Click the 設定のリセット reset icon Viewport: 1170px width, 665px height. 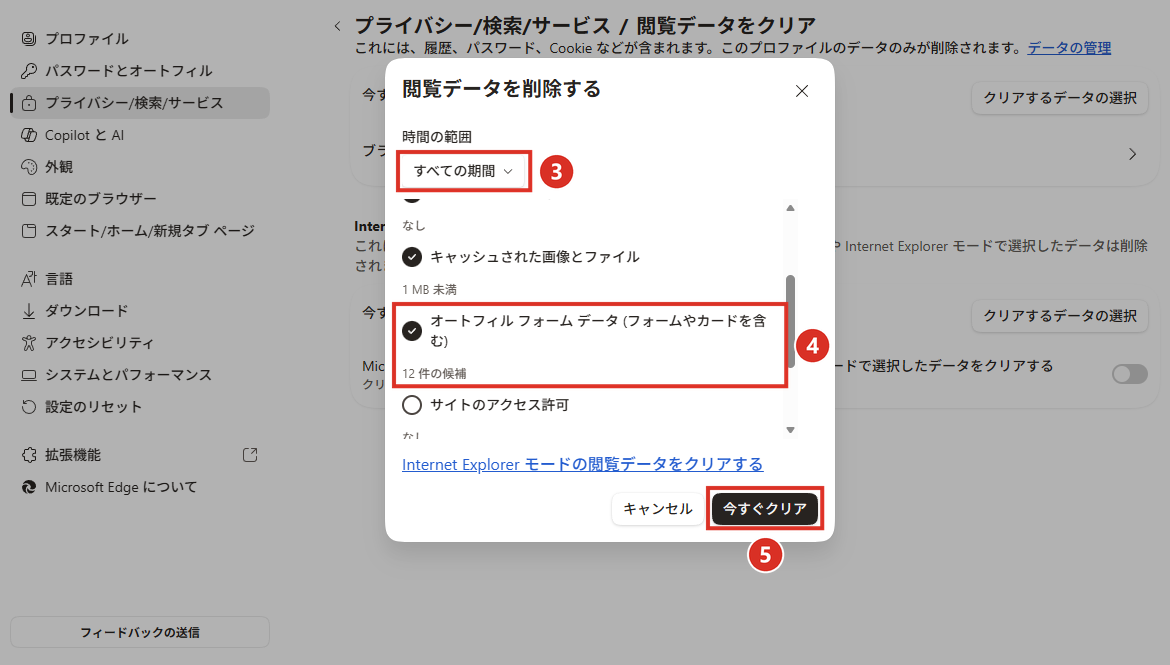click(x=28, y=407)
